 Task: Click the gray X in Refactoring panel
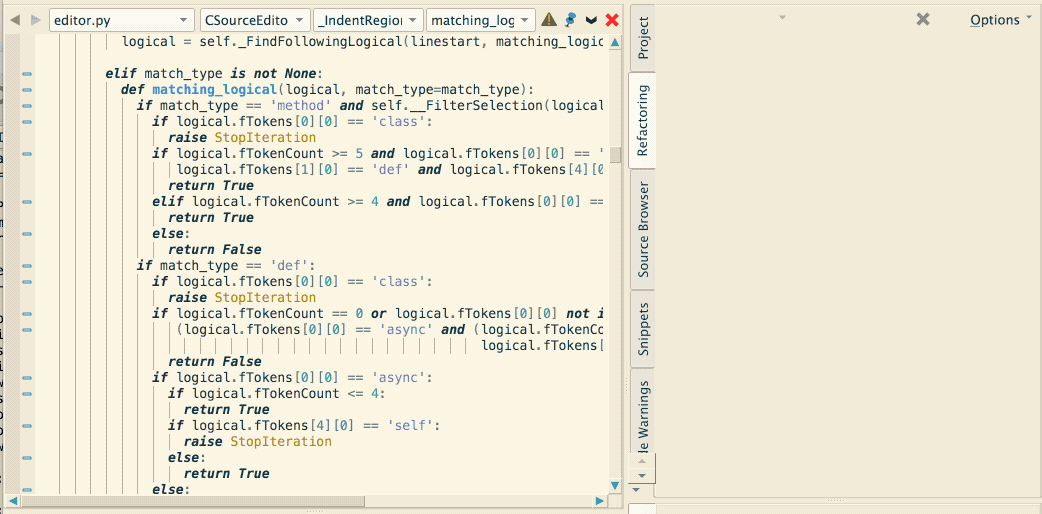point(923,19)
